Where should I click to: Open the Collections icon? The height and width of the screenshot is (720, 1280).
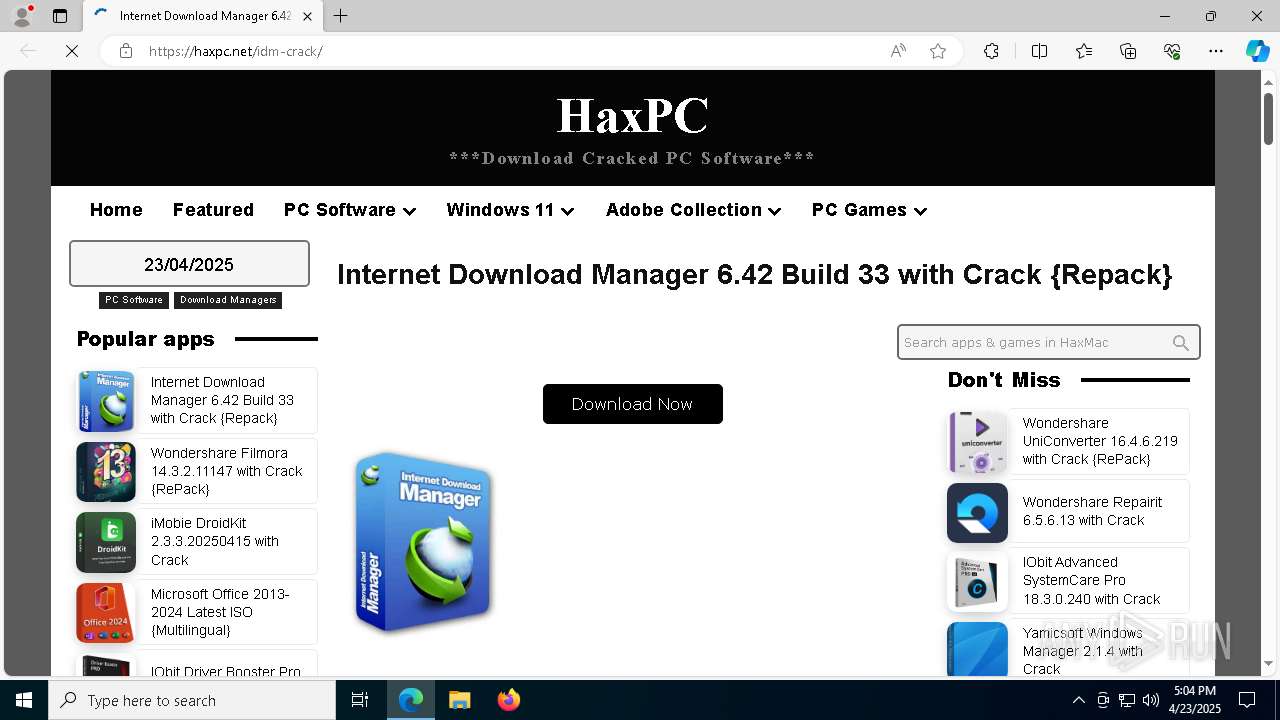pos(1128,51)
